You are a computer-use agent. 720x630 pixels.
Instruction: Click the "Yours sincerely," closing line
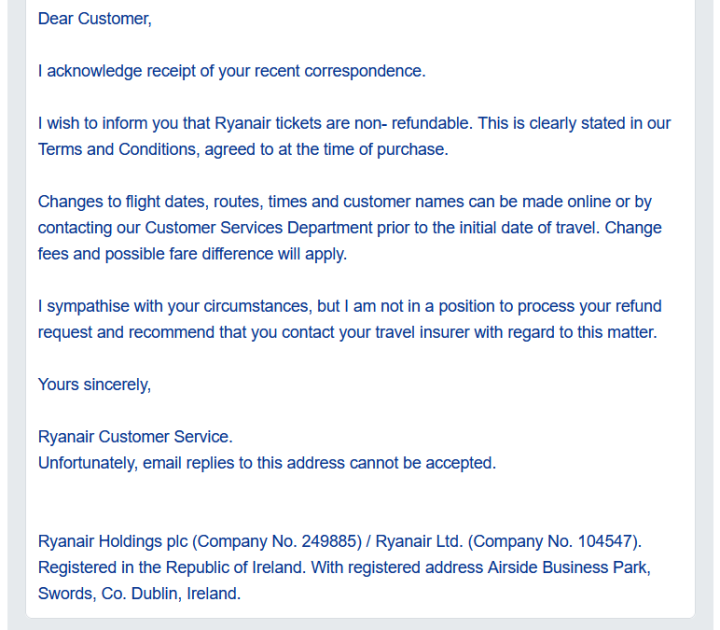pos(95,385)
